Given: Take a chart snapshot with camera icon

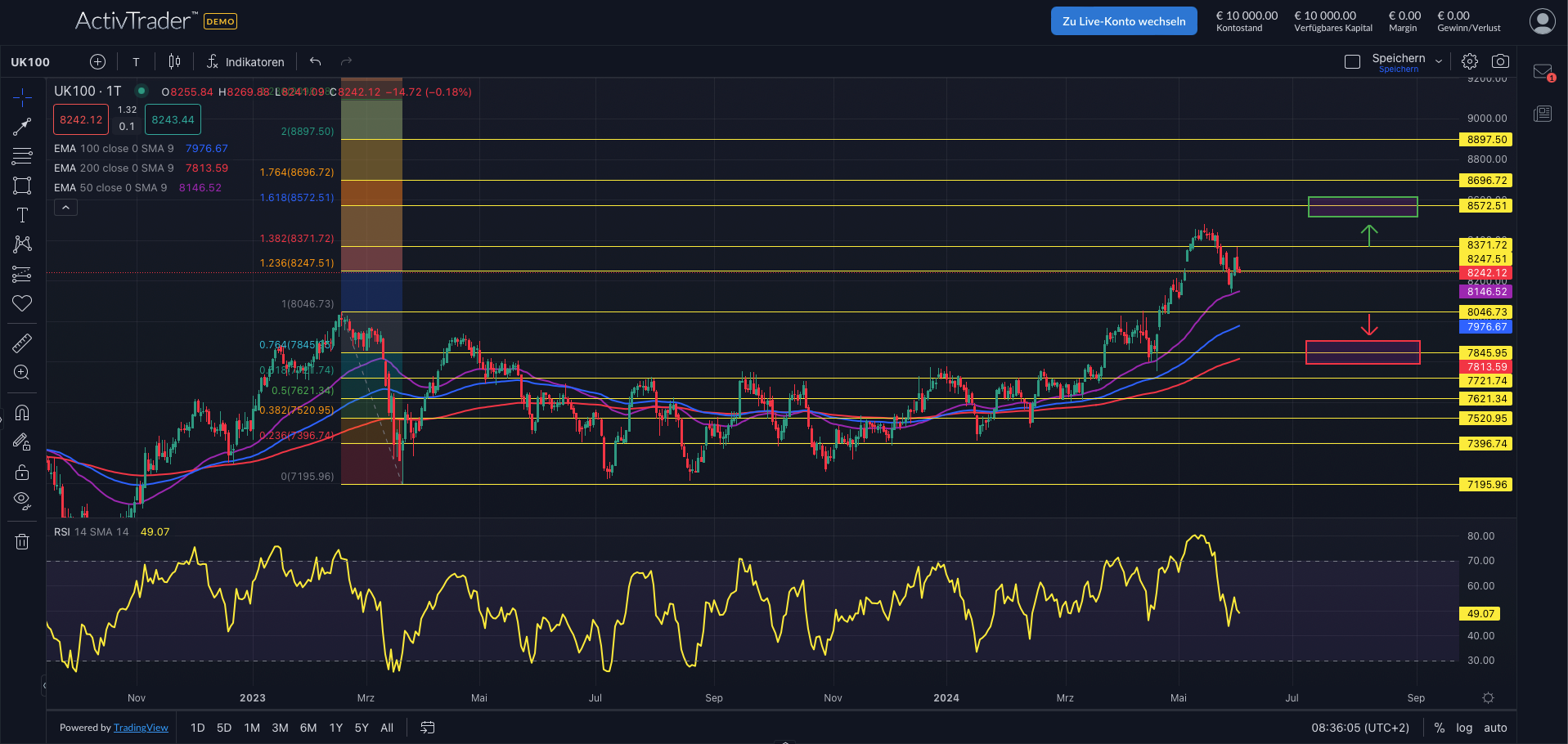Looking at the screenshot, I should (x=1501, y=61).
